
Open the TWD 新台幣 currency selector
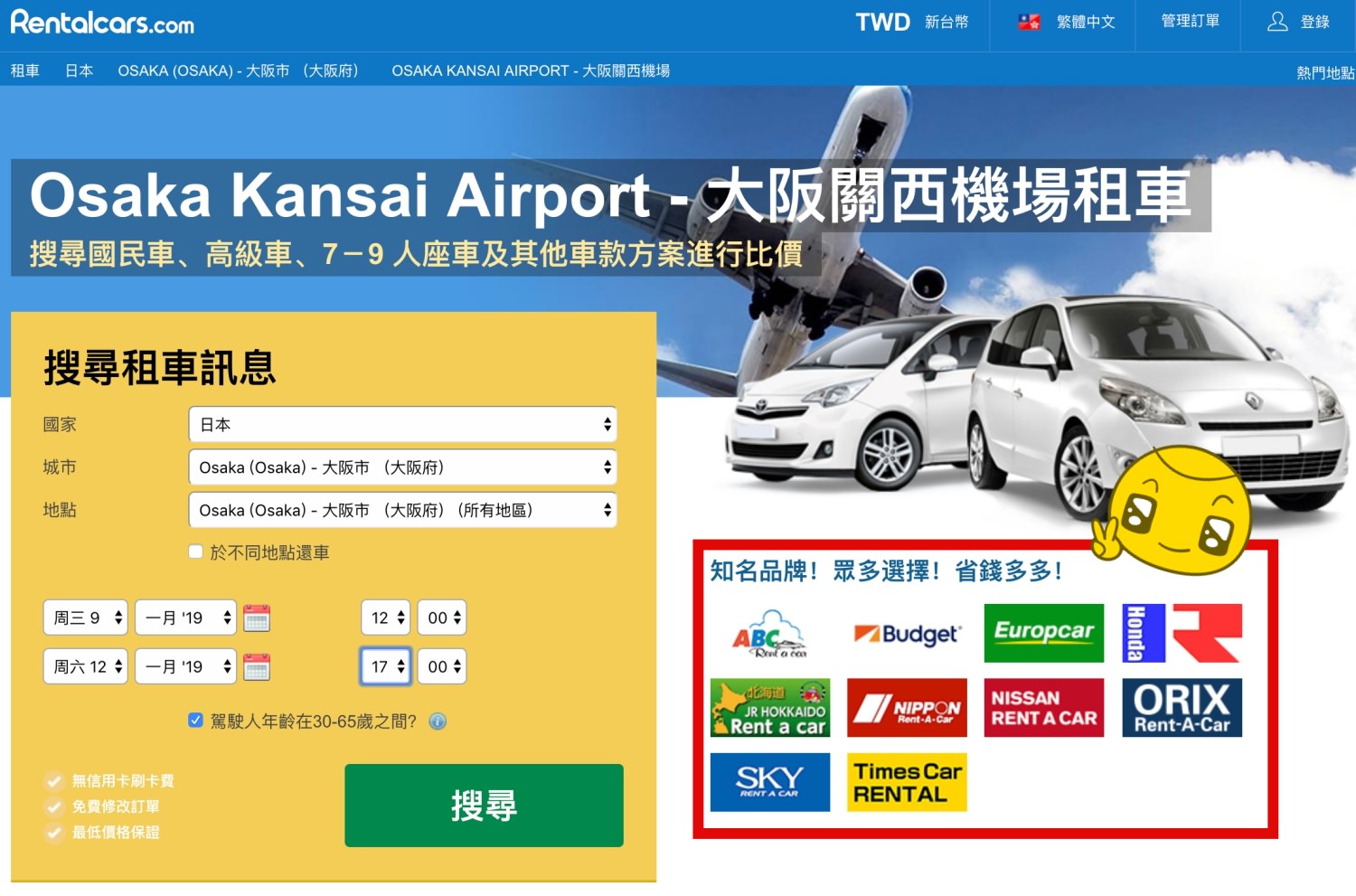912,22
